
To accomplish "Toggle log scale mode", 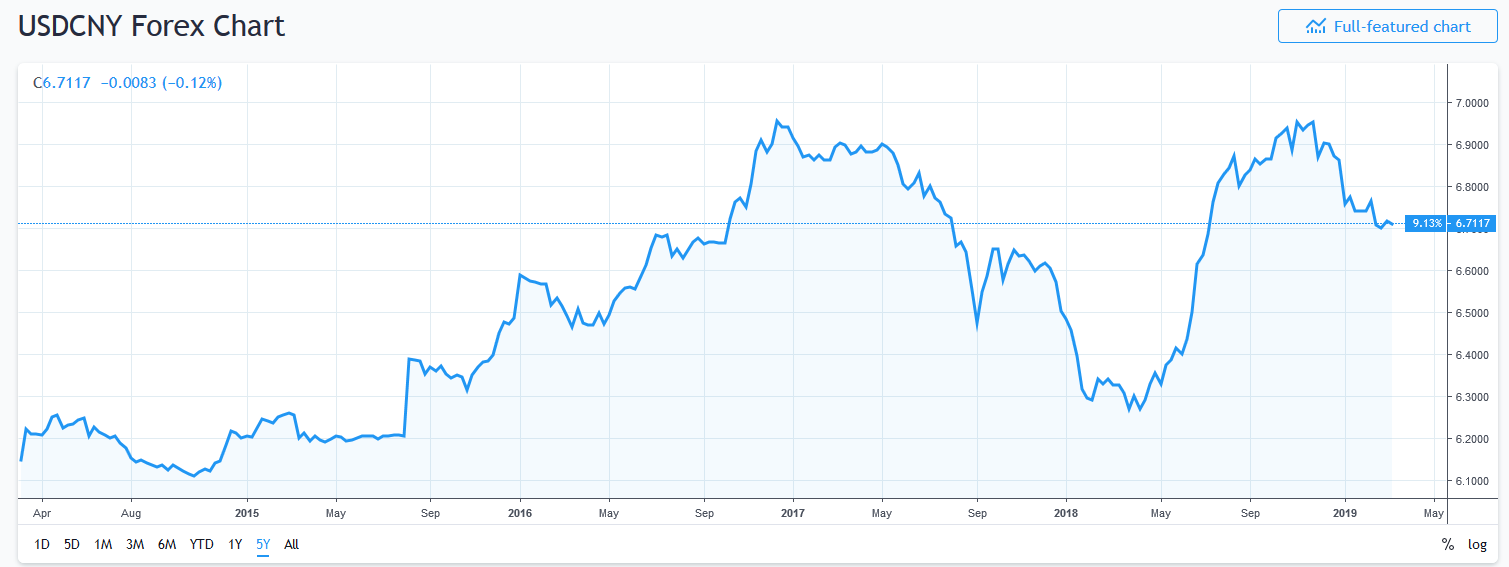I will [1477, 545].
